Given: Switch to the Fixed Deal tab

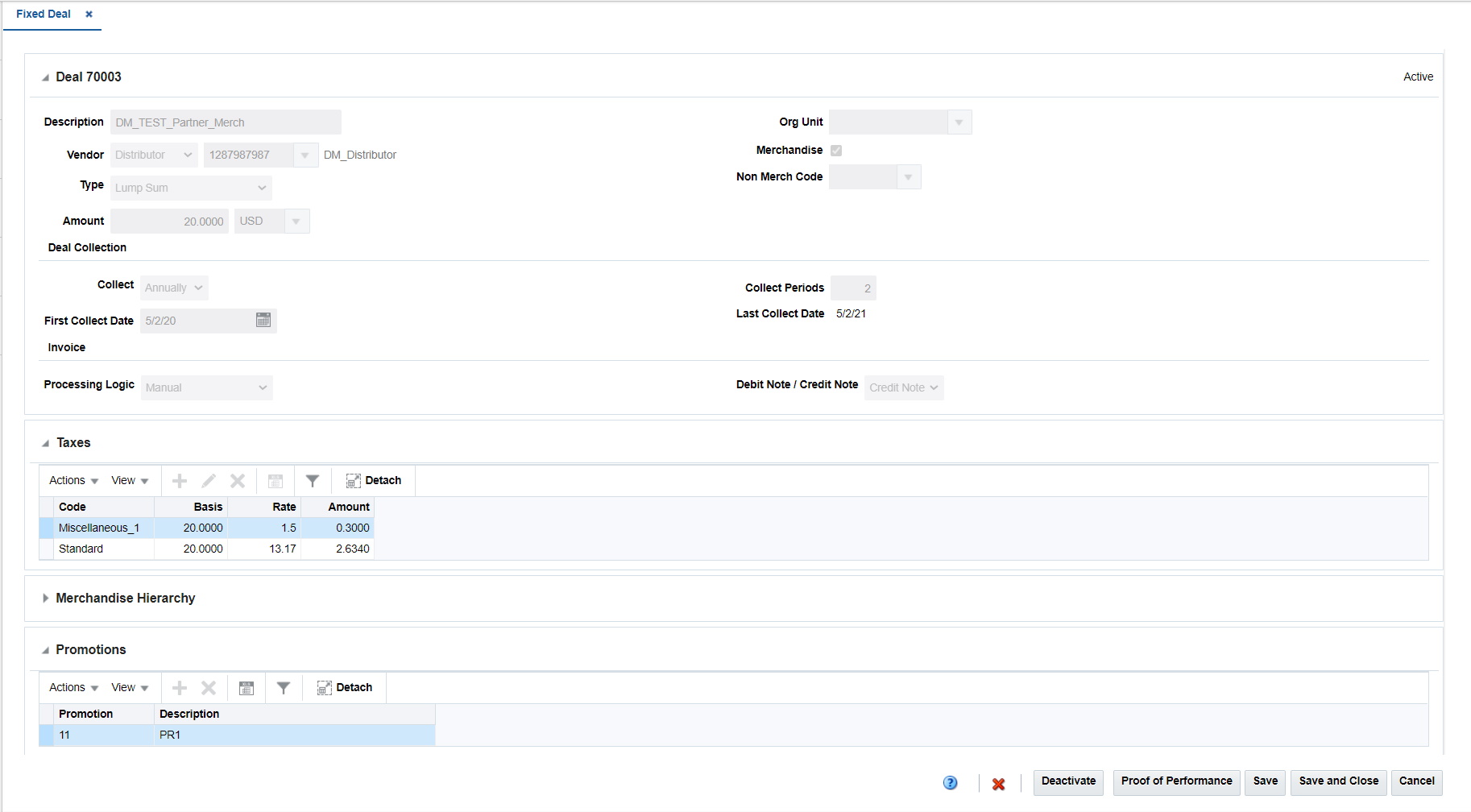Looking at the screenshot, I should pos(43,14).
